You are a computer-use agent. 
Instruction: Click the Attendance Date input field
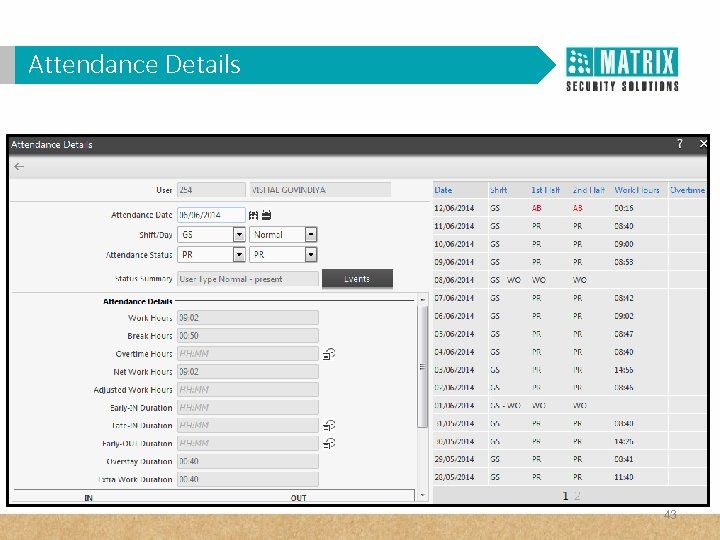tap(211, 215)
